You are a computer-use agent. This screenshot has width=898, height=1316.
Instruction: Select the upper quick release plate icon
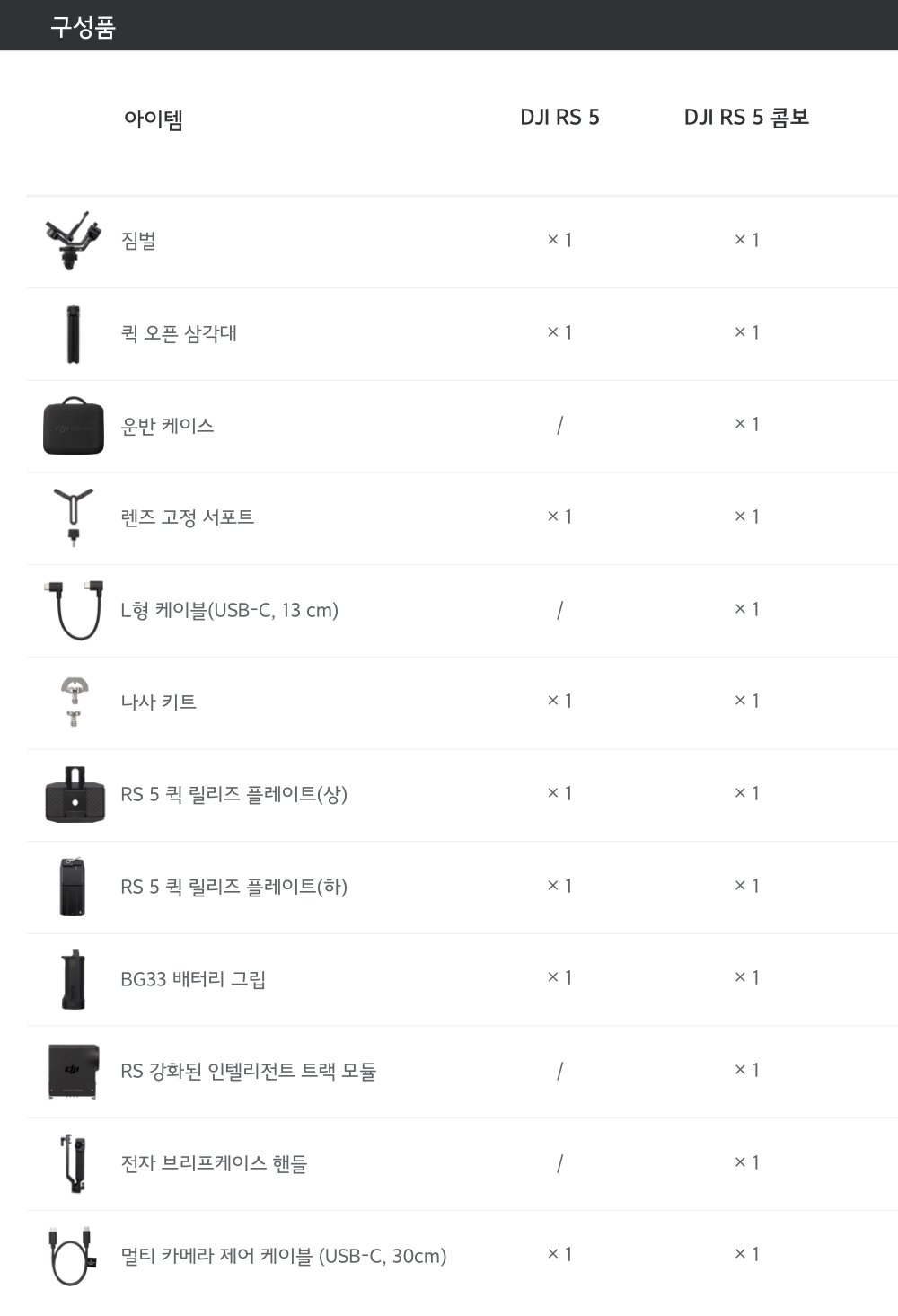point(73,794)
